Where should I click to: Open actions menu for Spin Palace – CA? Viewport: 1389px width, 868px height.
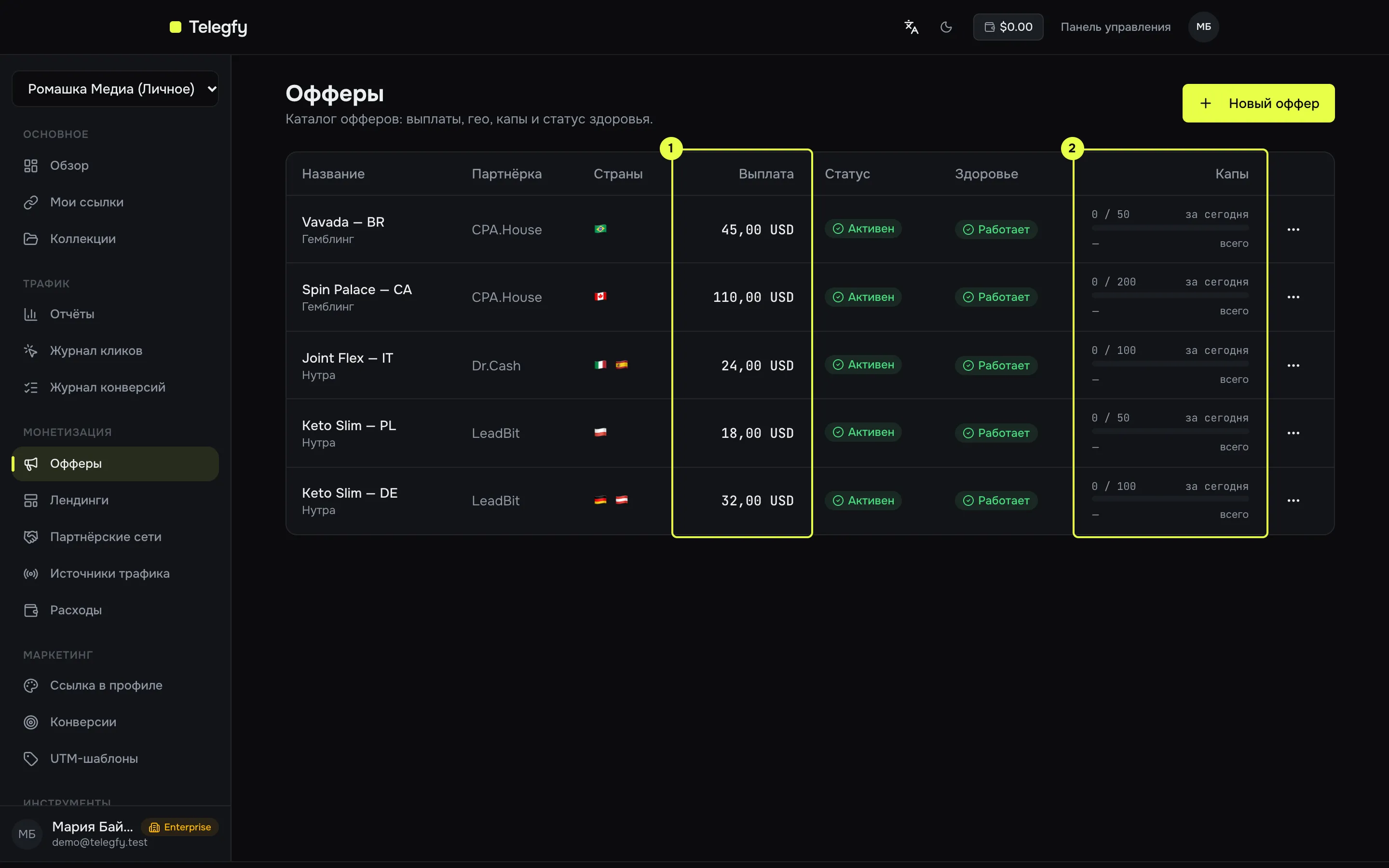pyautogui.click(x=1293, y=298)
